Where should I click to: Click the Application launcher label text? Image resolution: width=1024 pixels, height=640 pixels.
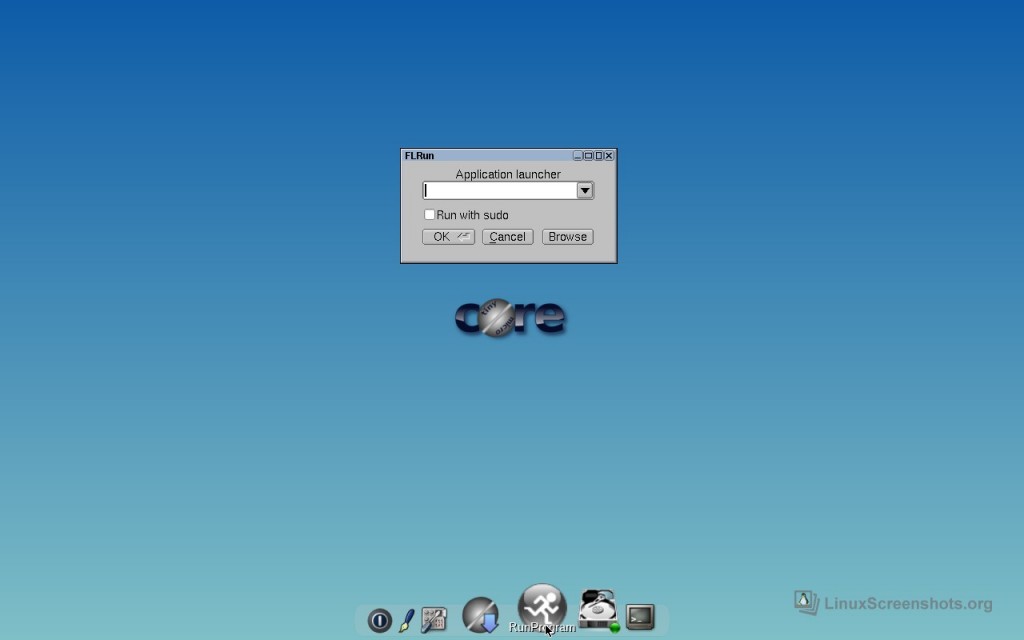(x=508, y=174)
